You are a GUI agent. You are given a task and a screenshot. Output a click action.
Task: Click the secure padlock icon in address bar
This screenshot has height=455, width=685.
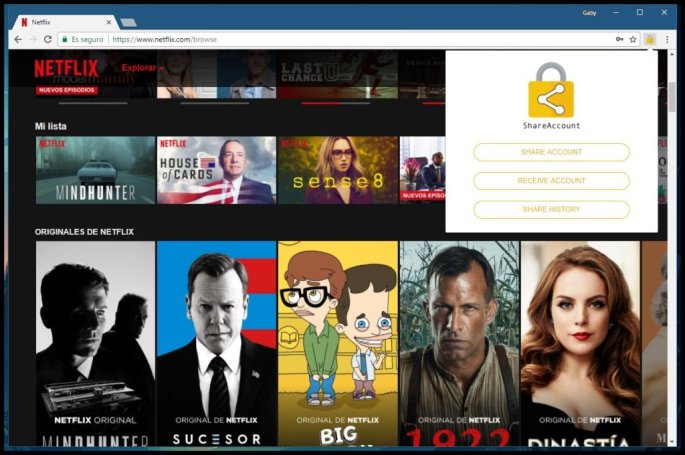click(x=65, y=39)
